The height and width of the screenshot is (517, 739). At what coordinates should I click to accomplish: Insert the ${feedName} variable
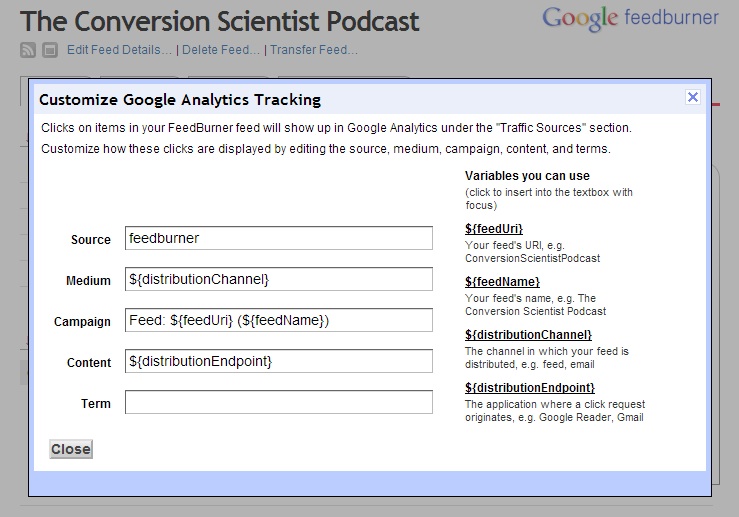(x=502, y=282)
